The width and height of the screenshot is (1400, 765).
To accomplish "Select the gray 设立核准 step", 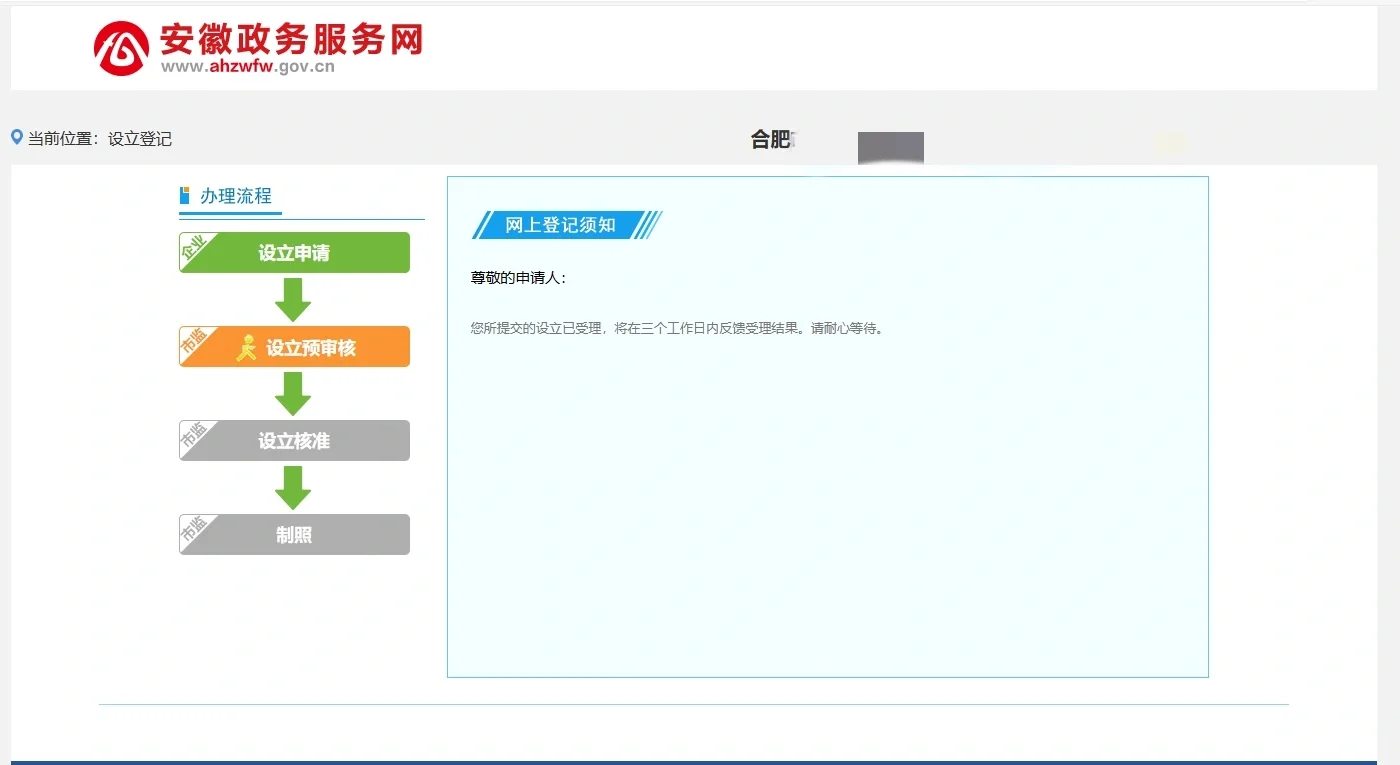I will tap(294, 441).
